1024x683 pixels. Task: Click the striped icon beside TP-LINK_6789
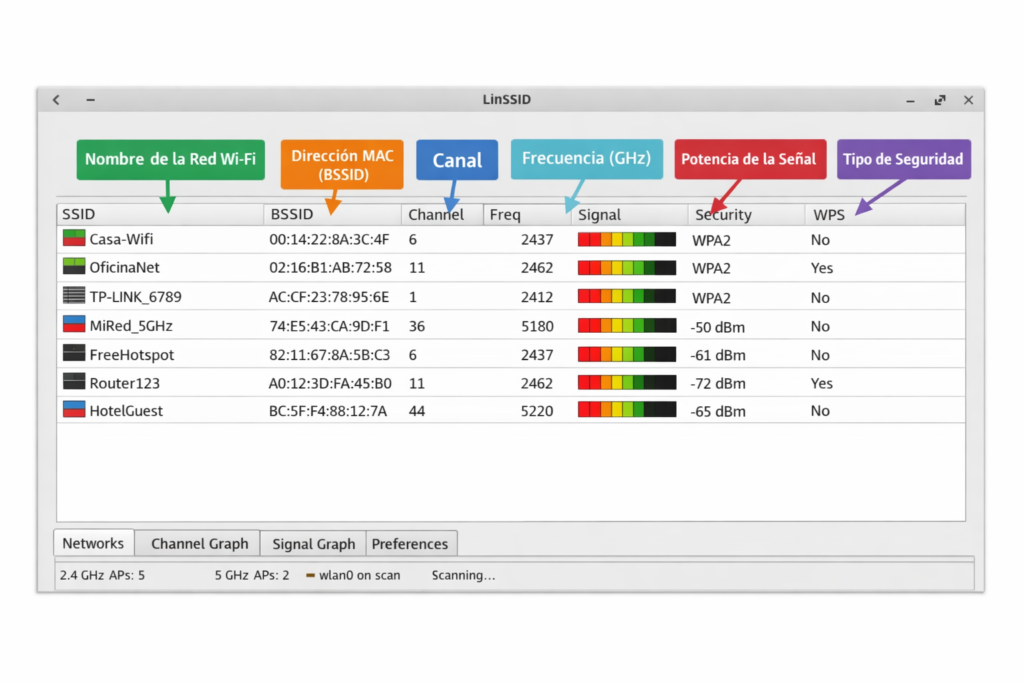[73, 295]
